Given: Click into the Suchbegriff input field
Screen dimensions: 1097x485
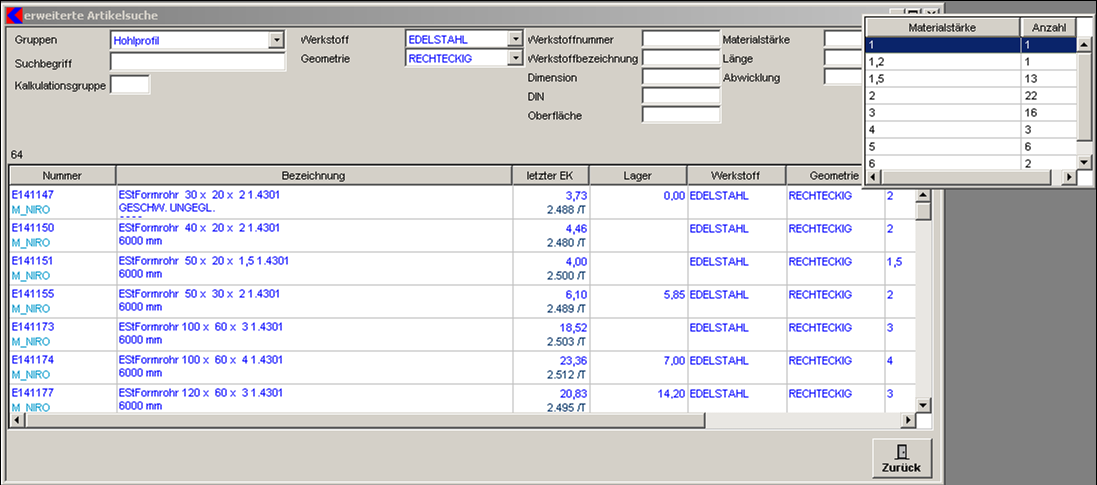Looking at the screenshot, I should pos(198,62).
